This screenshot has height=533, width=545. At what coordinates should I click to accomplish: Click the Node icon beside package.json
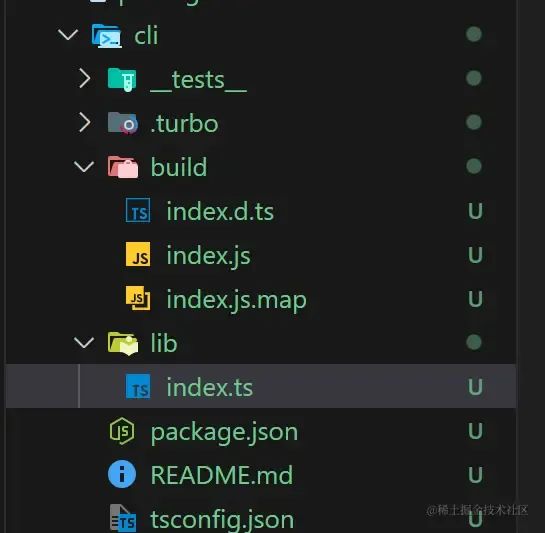coord(122,431)
